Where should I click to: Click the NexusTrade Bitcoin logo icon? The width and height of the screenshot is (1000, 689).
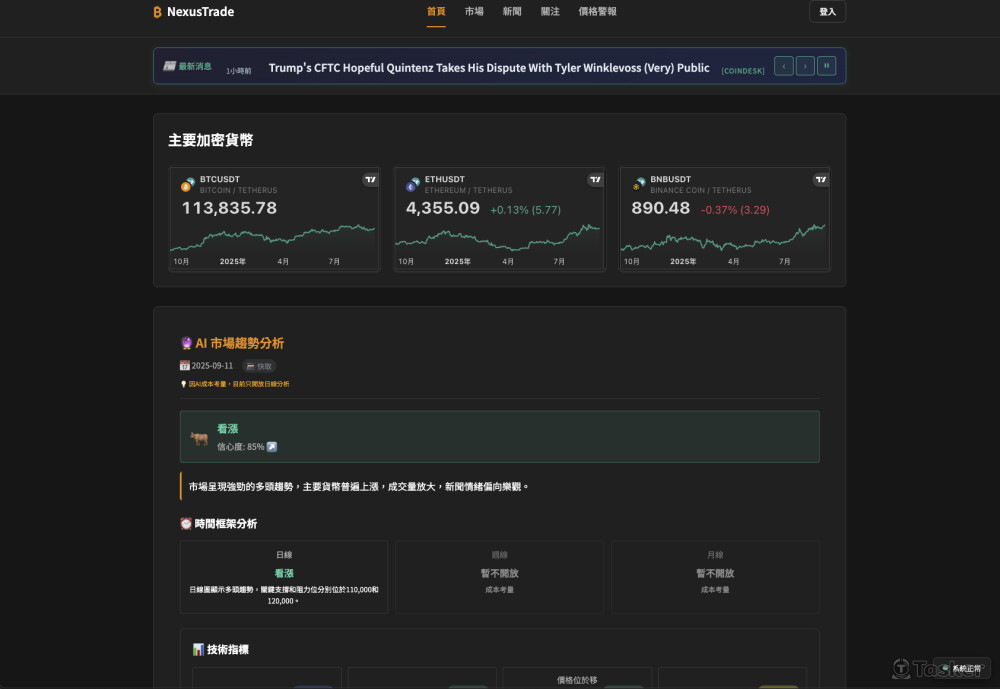tap(157, 12)
